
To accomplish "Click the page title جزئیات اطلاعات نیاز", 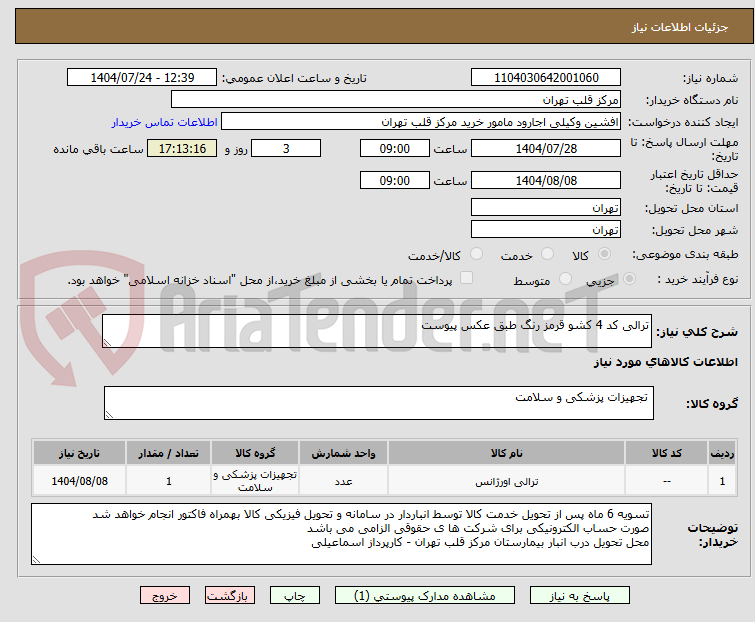I will [680, 27].
